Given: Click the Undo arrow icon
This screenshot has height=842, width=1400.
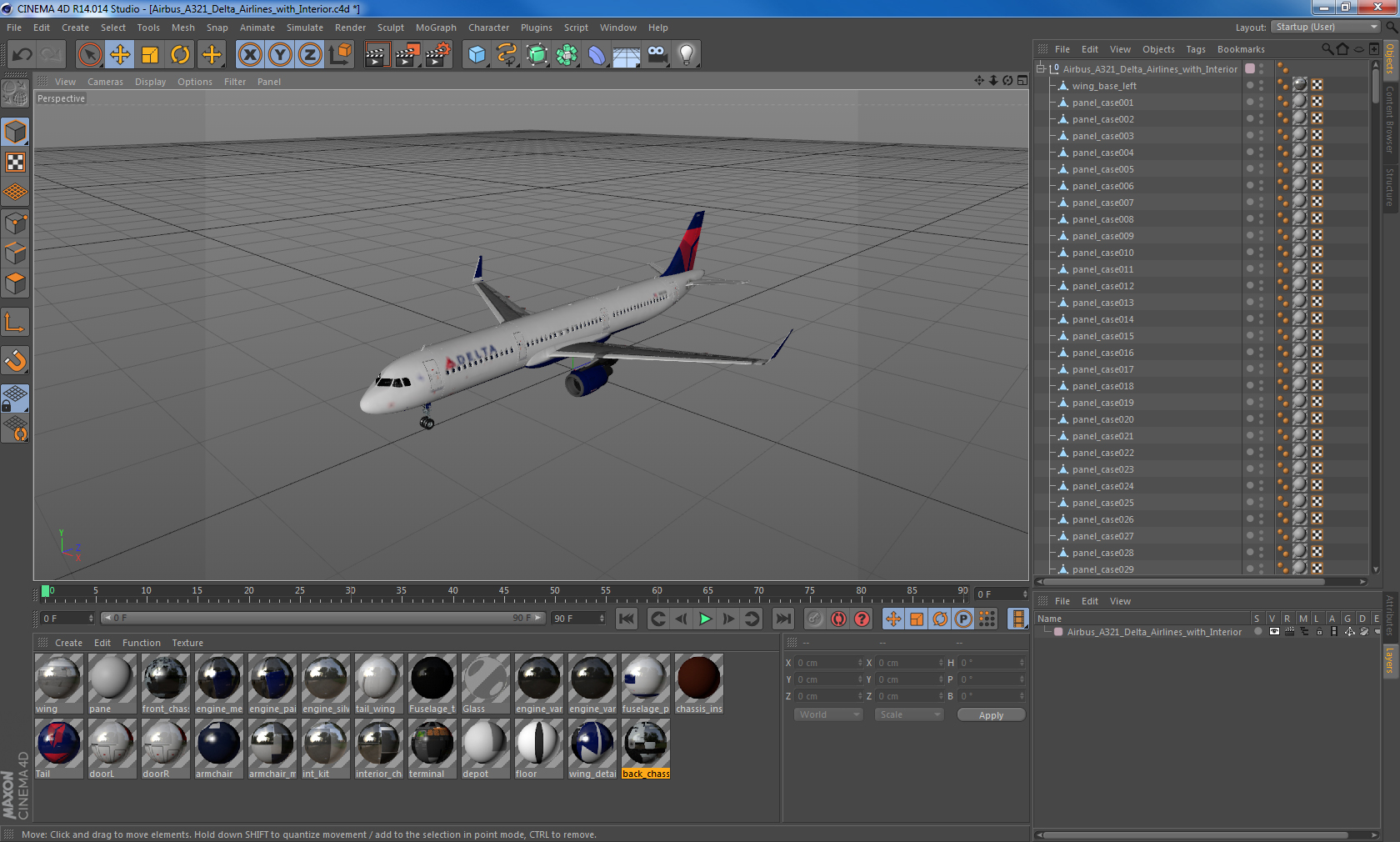Looking at the screenshot, I should coord(22,55).
